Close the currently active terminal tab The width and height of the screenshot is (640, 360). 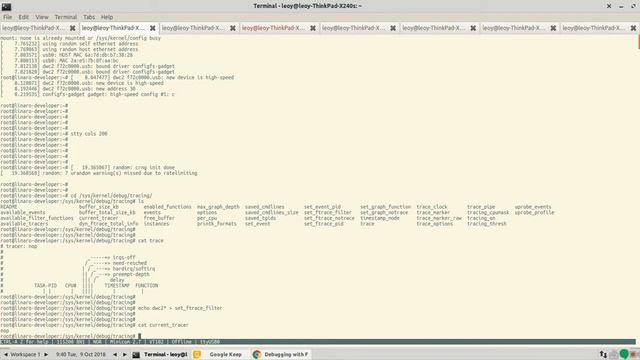pos(152,28)
